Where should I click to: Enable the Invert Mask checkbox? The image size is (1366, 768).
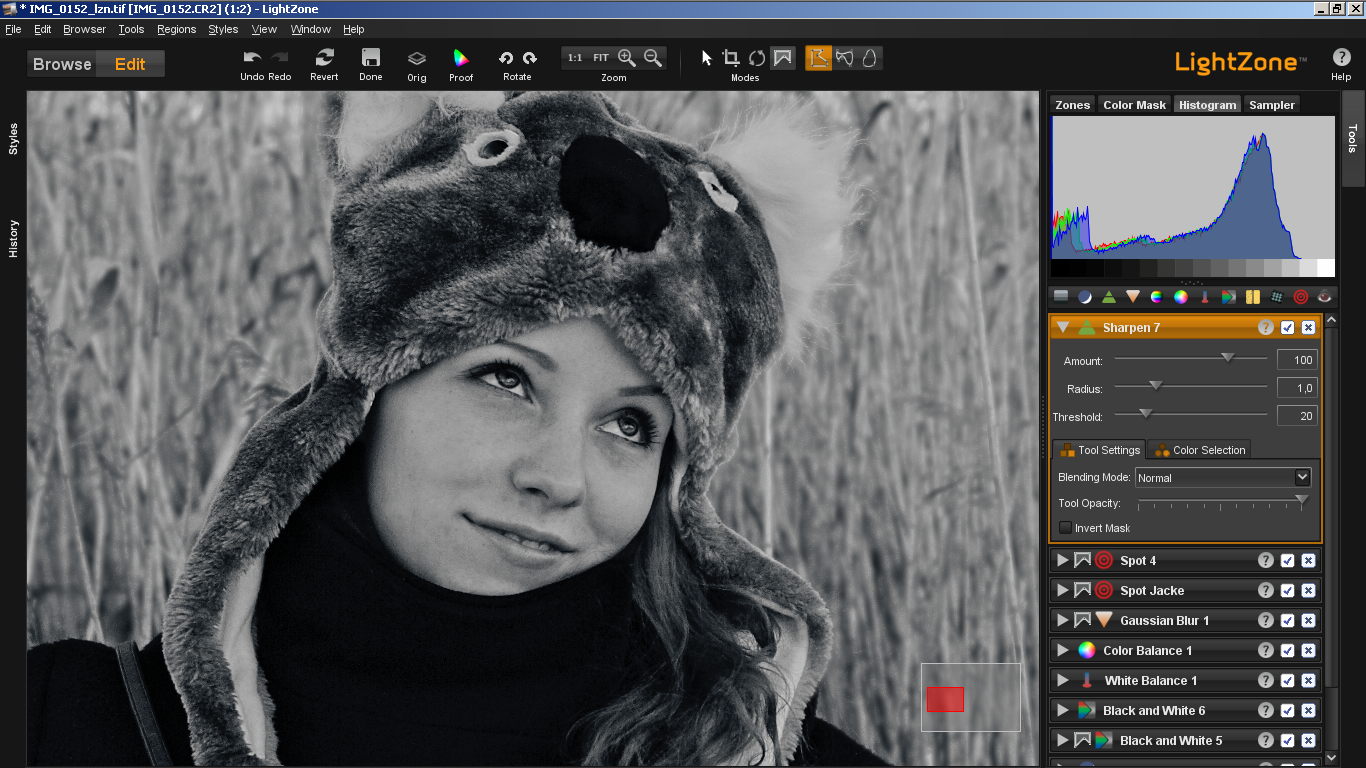[1065, 528]
